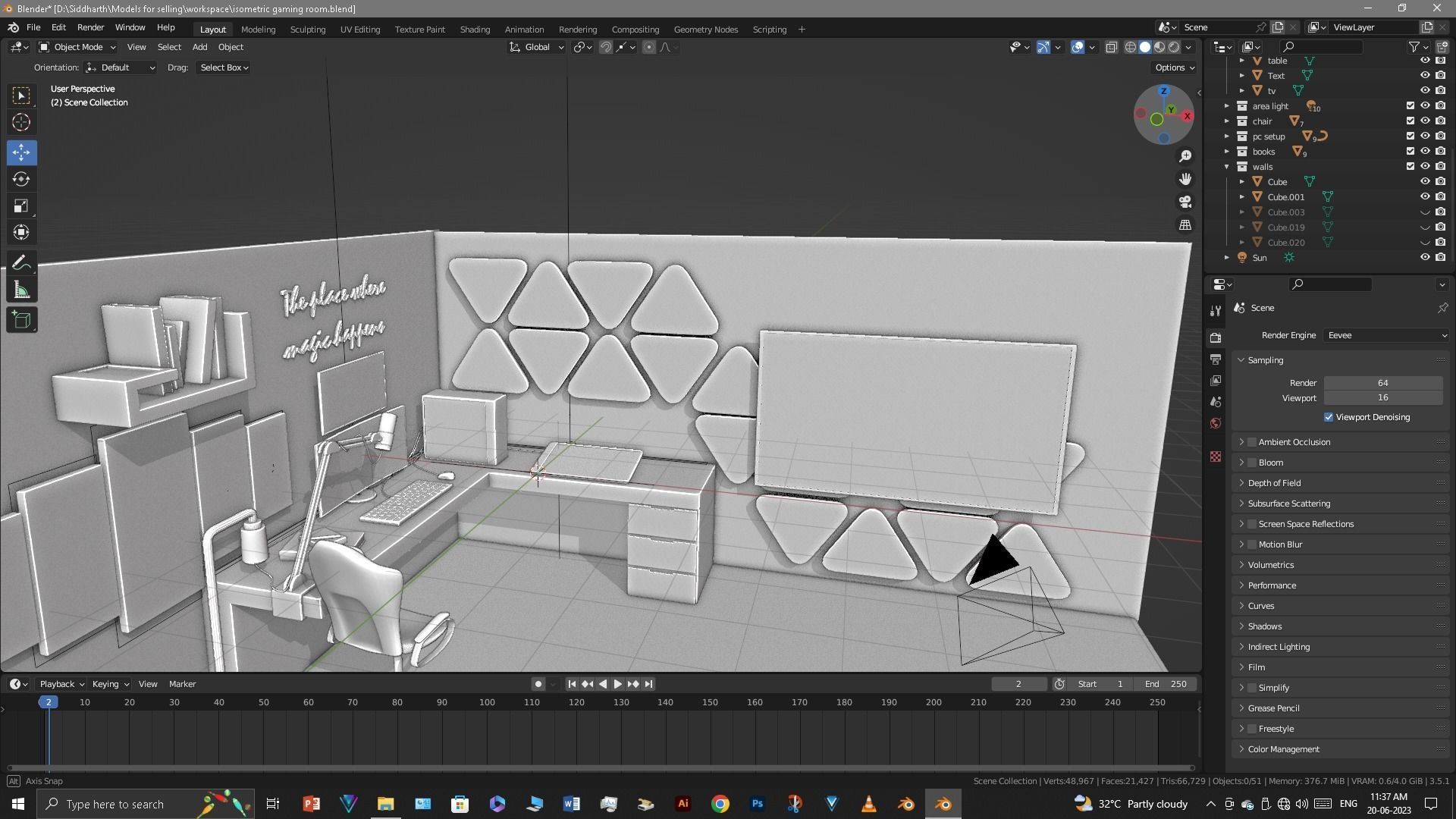The height and width of the screenshot is (819, 1456).
Task: Toggle proportional editing icon
Action: tap(648, 47)
